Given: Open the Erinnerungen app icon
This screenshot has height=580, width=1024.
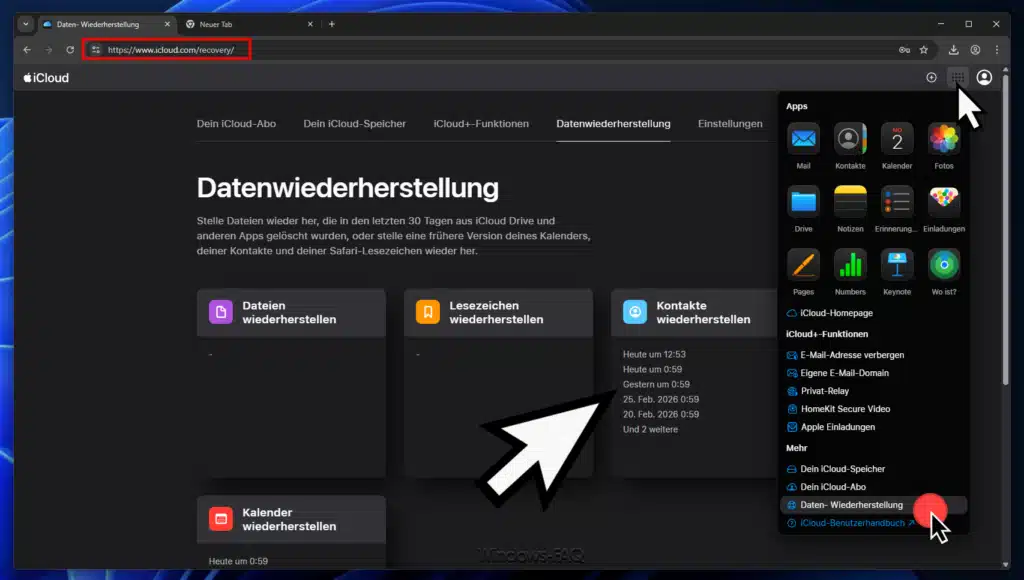Looking at the screenshot, I should 896,203.
